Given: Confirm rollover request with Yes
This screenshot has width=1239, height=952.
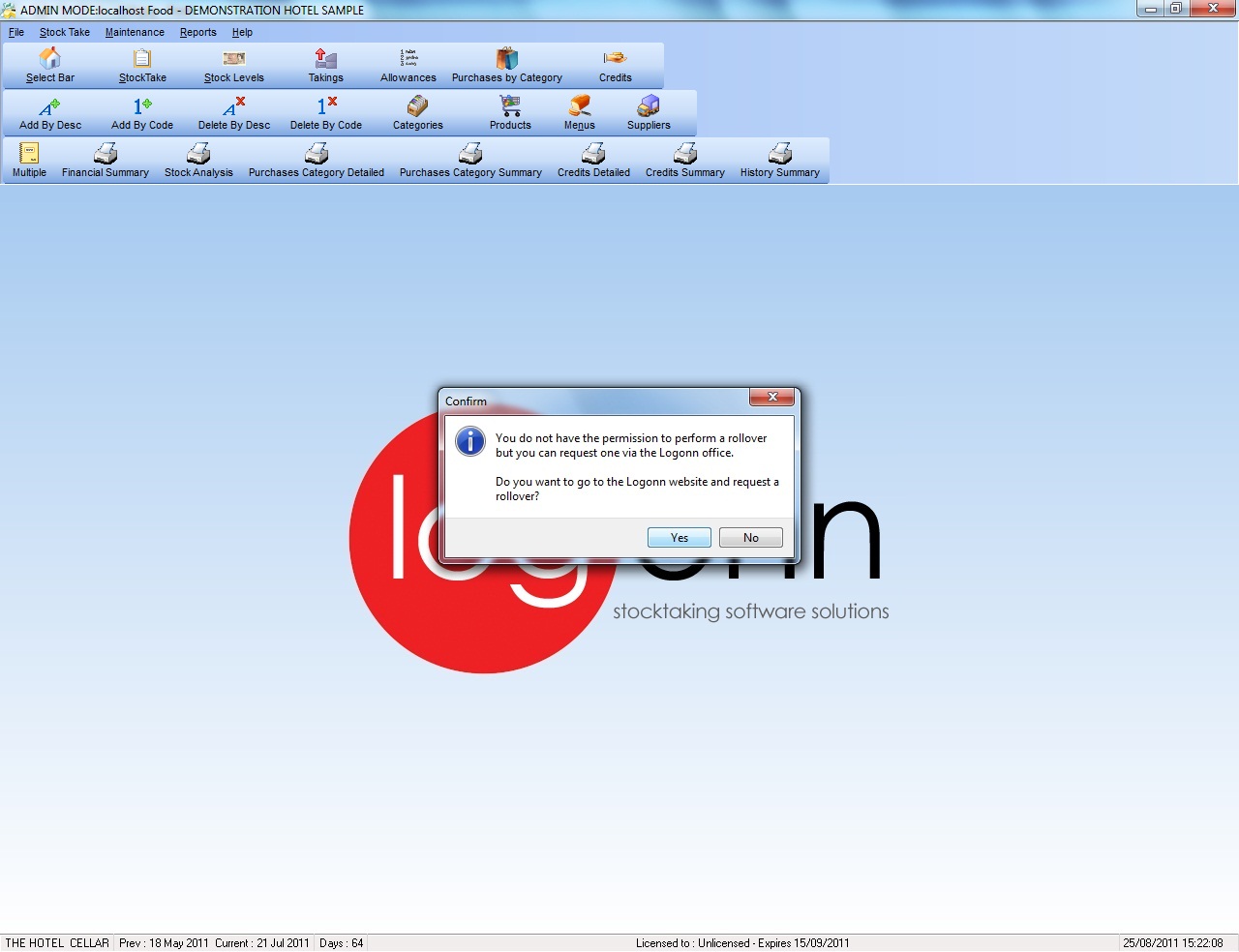Looking at the screenshot, I should coord(680,538).
